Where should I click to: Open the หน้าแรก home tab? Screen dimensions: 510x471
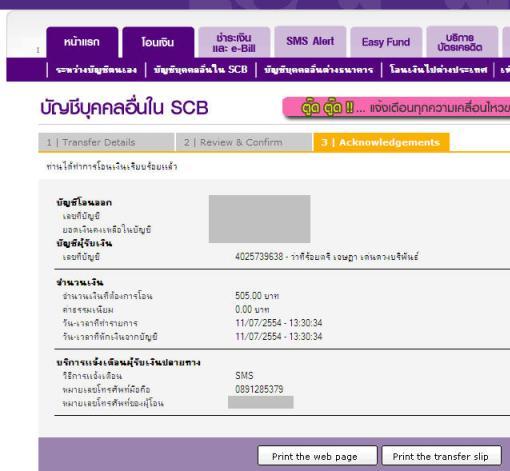click(82, 42)
